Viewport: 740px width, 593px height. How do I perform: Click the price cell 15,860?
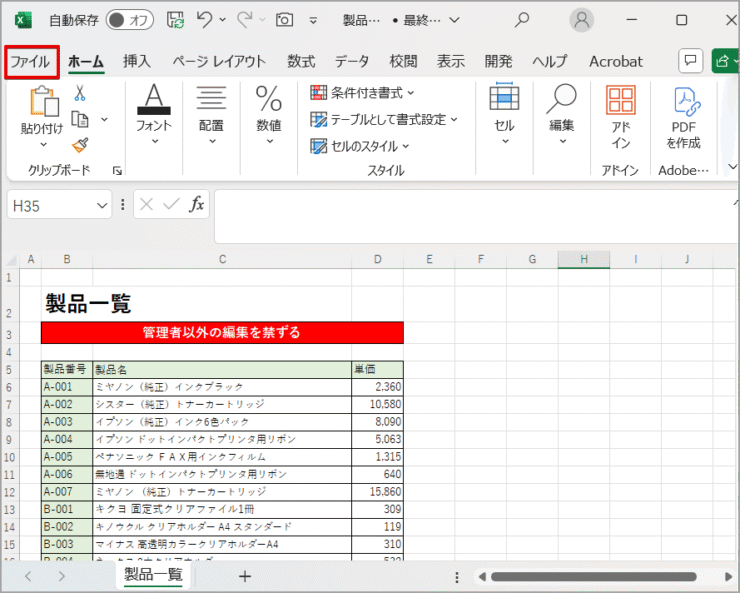tap(378, 492)
